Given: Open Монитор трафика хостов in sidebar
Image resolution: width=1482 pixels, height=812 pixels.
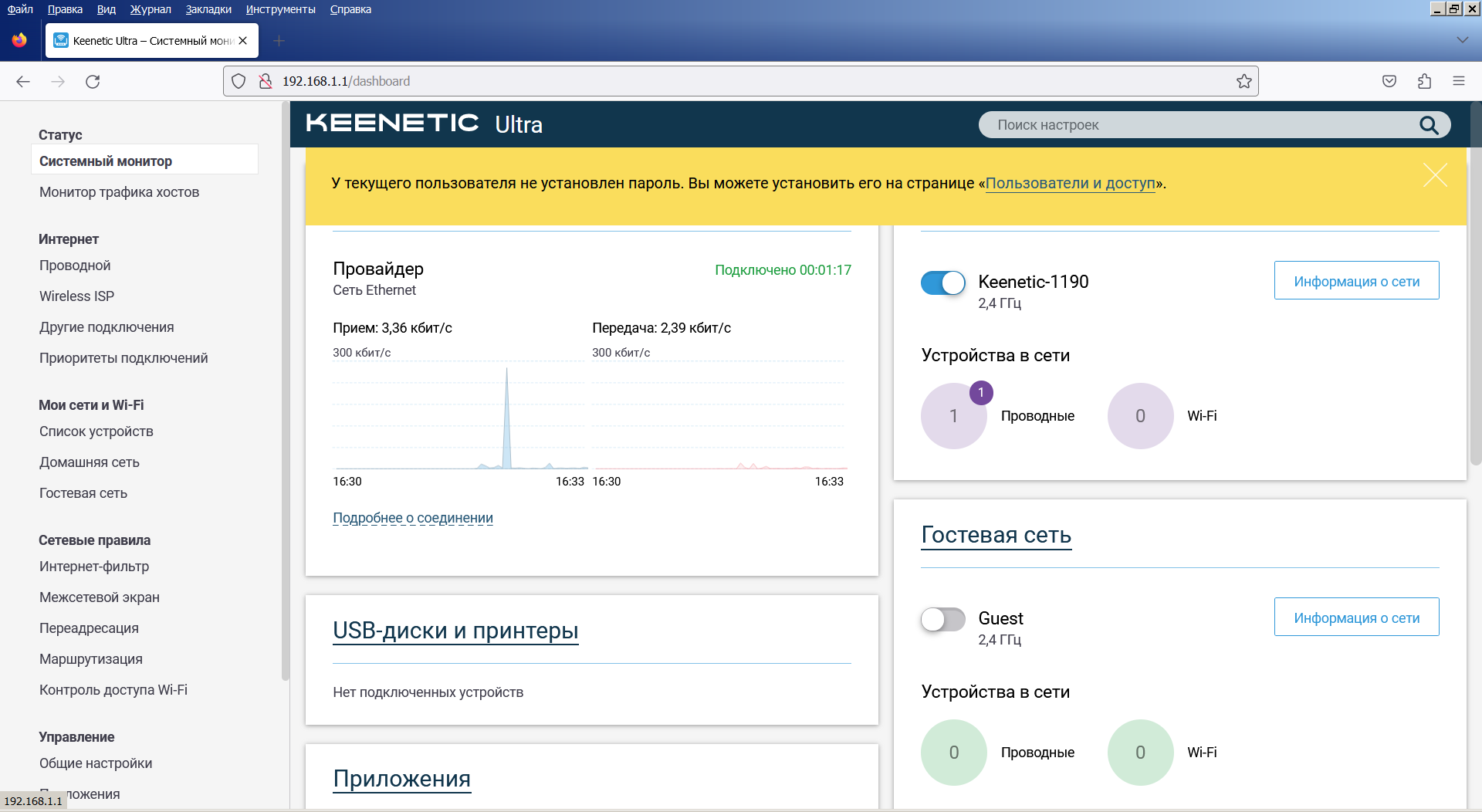Looking at the screenshot, I should (120, 192).
